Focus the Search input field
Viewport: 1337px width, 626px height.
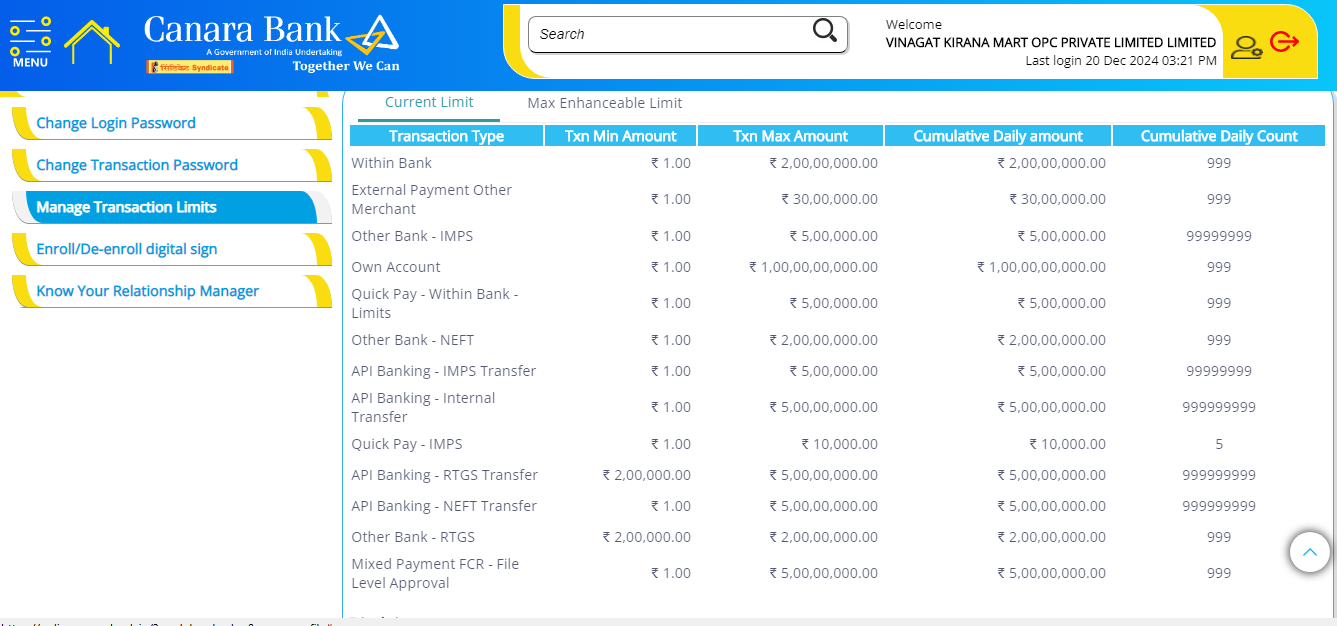(x=688, y=34)
